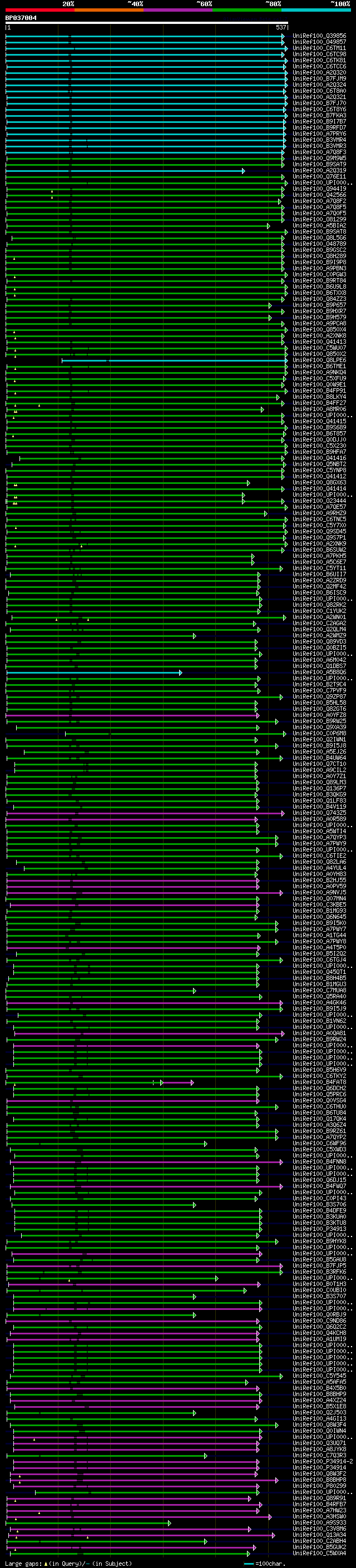Select the UniRef100_A2WN01 label
The image size is (356, 1568).
point(319,617)
